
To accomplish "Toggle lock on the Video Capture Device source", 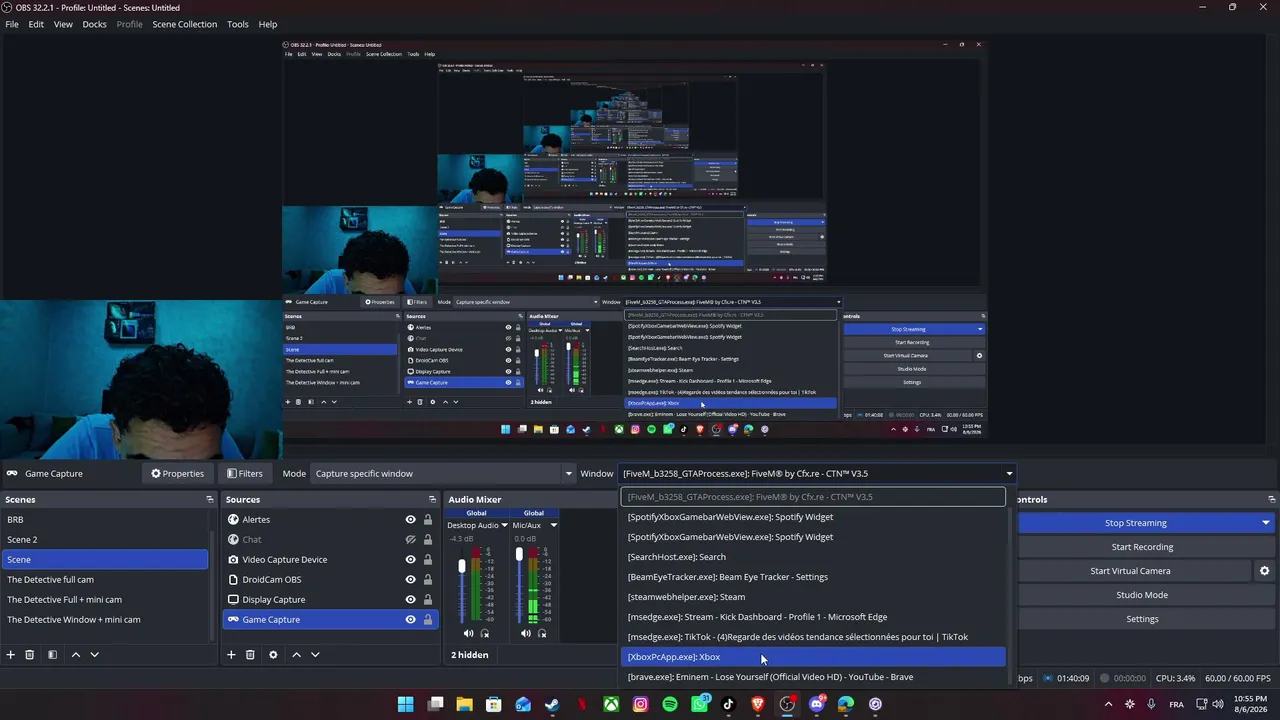I will pos(428,560).
